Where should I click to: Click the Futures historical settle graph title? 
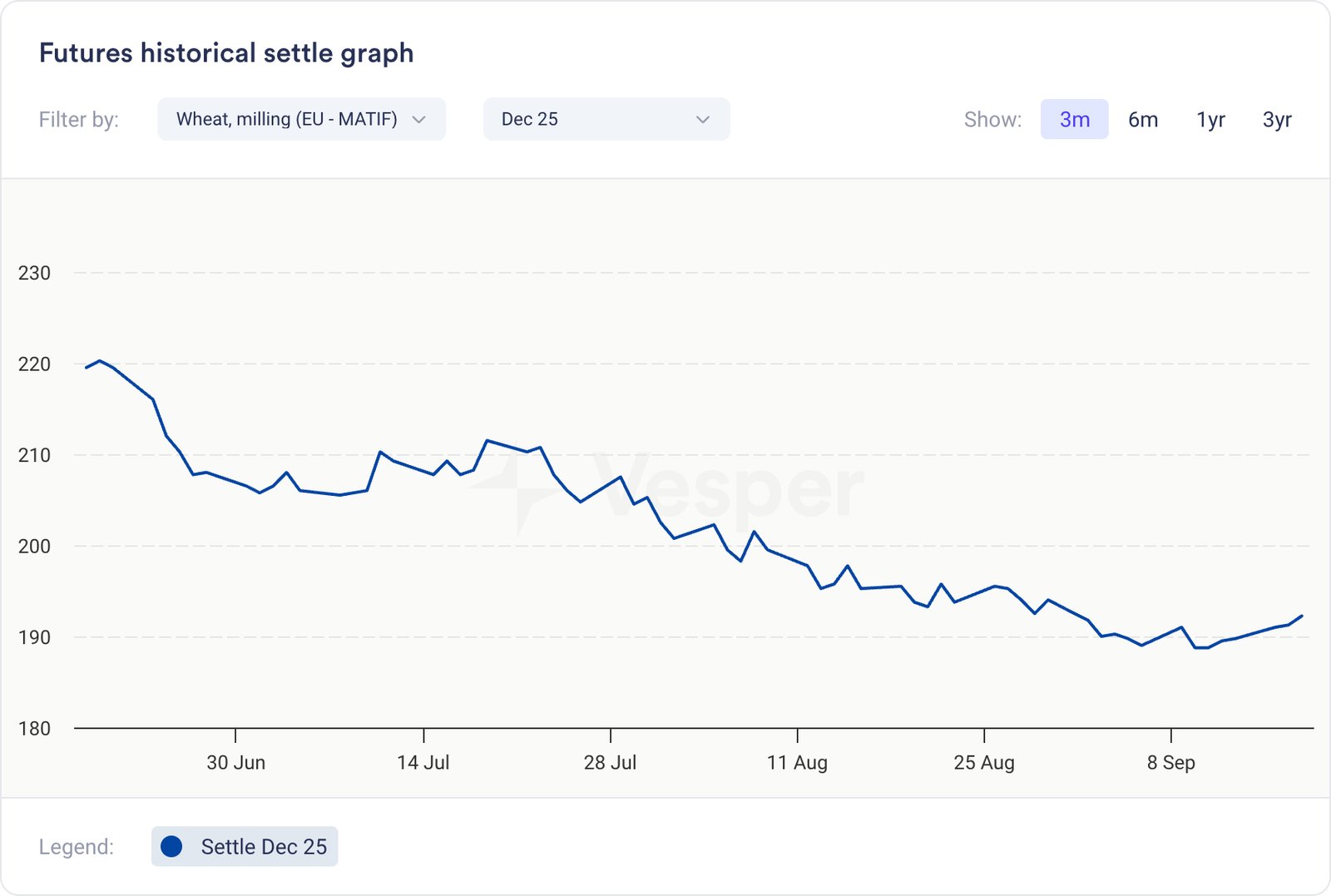pyautogui.click(x=226, y=53)
